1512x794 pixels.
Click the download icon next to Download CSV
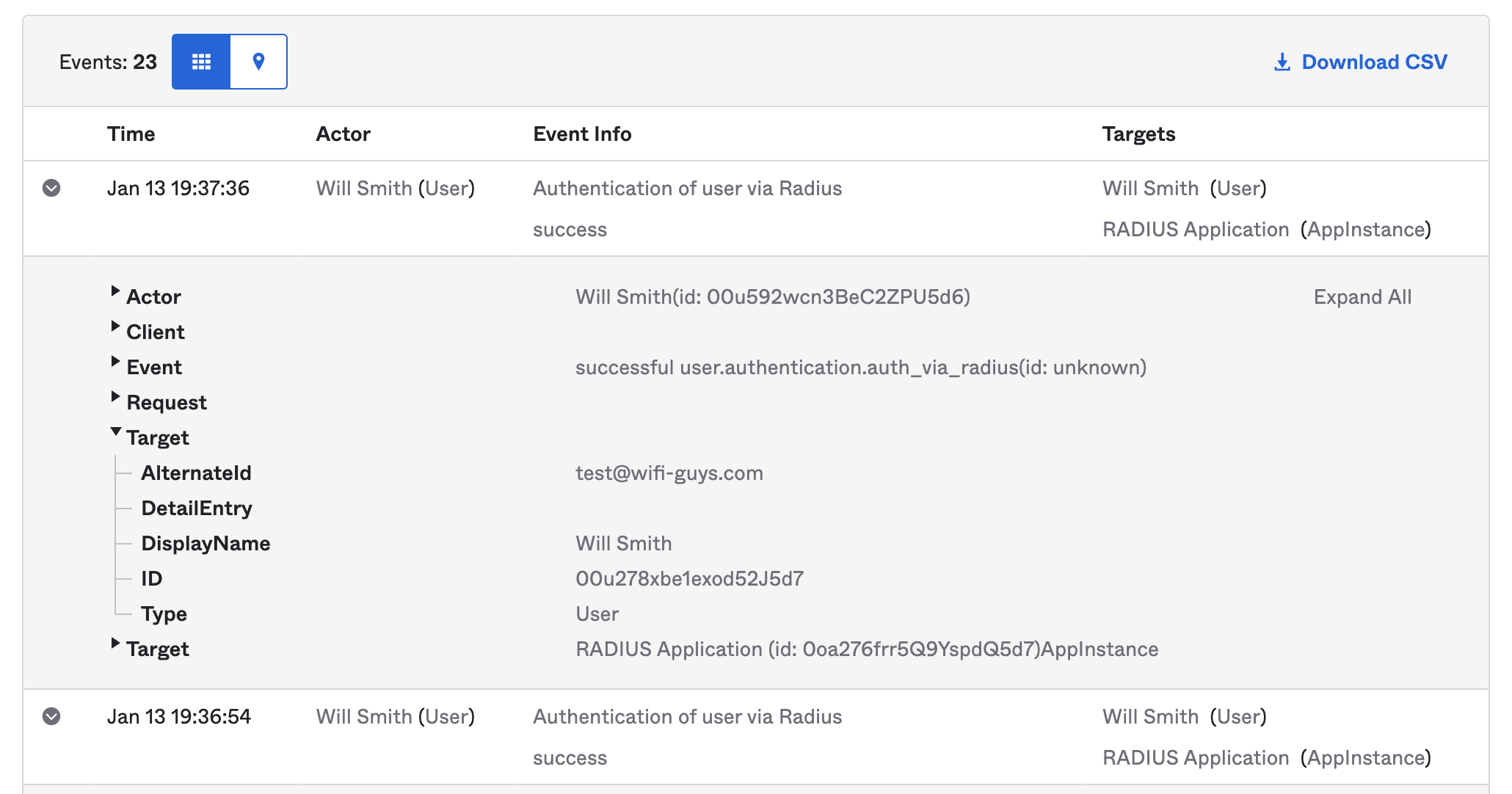pos(1282,62)
